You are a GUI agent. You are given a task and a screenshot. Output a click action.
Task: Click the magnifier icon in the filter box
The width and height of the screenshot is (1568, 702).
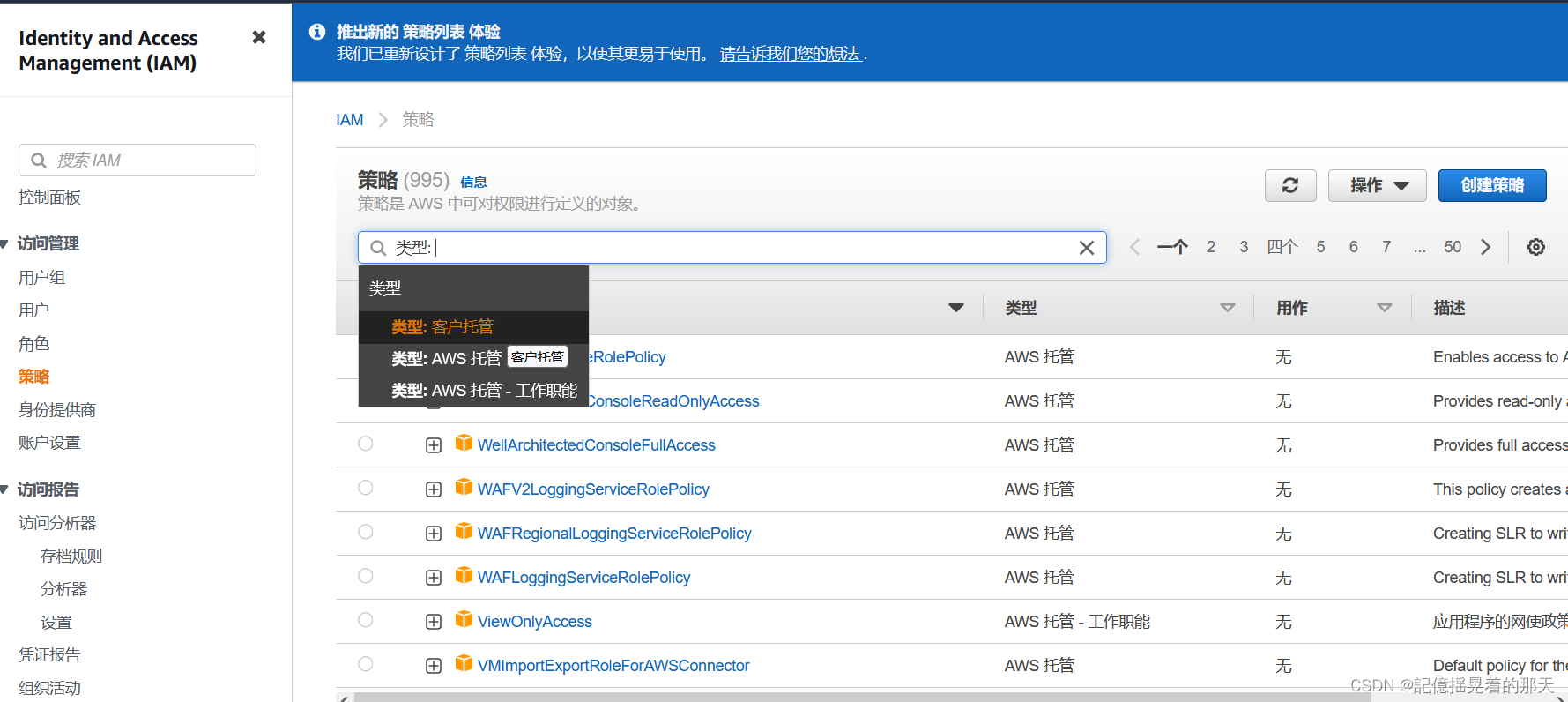click(x=378, y=248)
